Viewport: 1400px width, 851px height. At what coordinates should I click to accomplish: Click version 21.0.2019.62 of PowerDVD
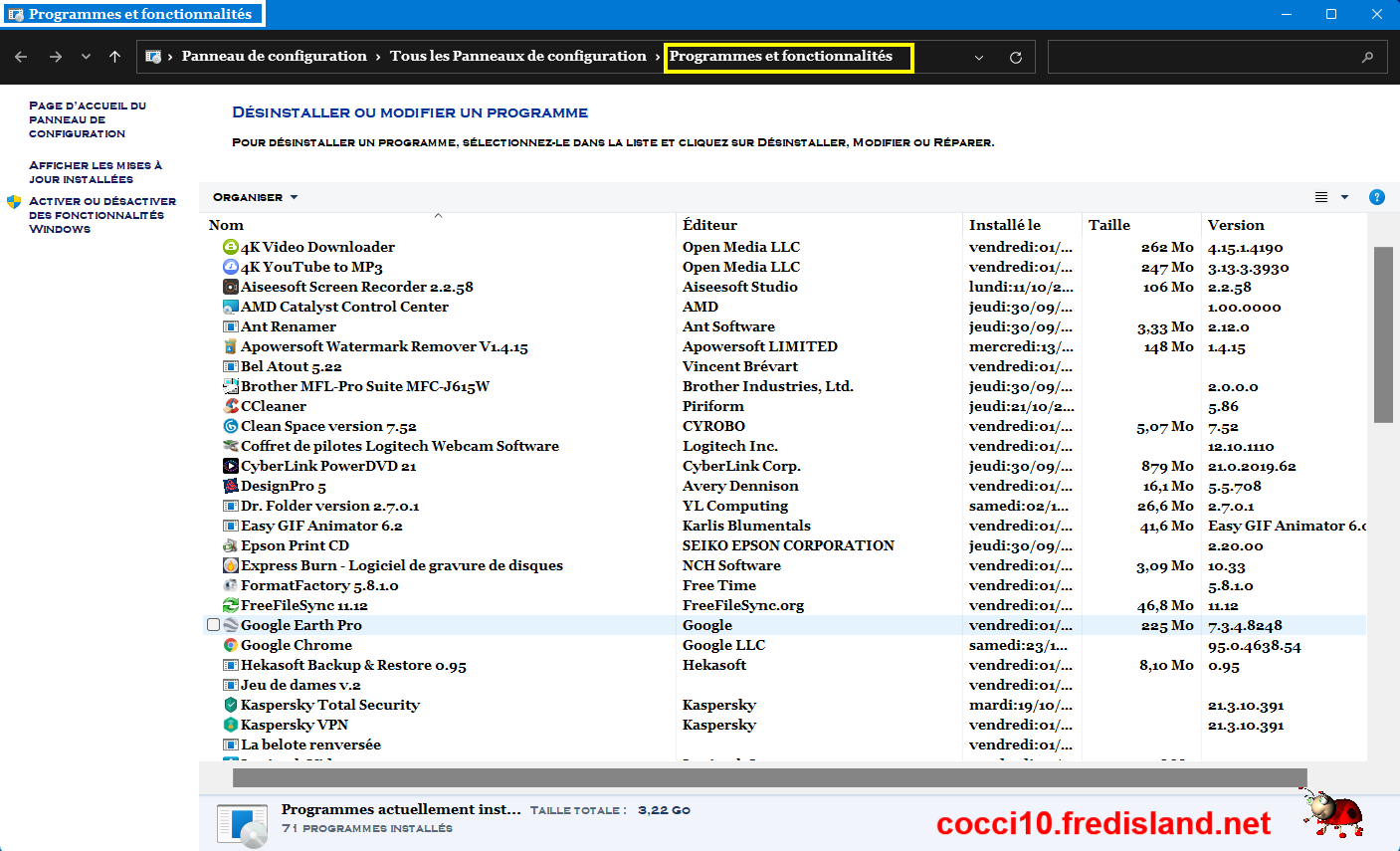1252,467
